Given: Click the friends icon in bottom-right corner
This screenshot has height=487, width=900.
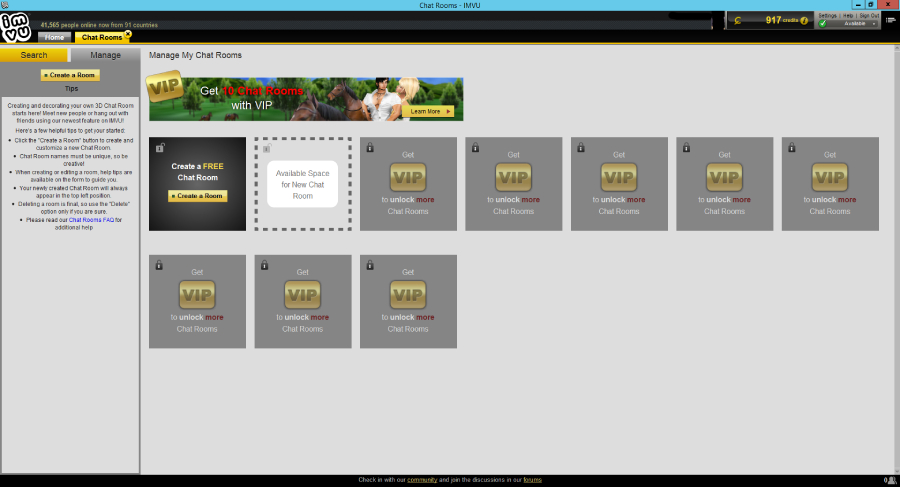Looking at the screenshot, I should (x=891, y=480).
